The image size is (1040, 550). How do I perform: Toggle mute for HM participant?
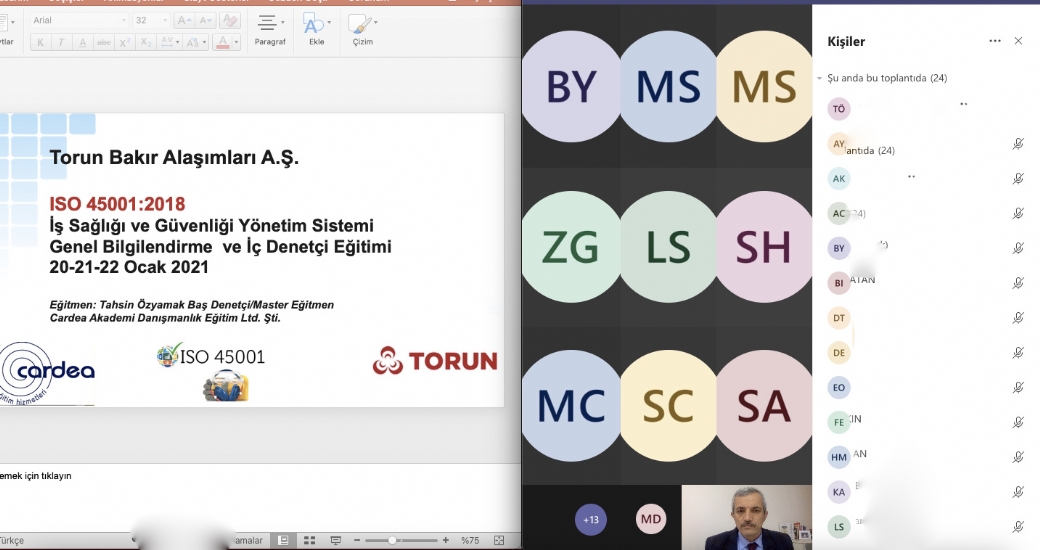[1018, 457]
